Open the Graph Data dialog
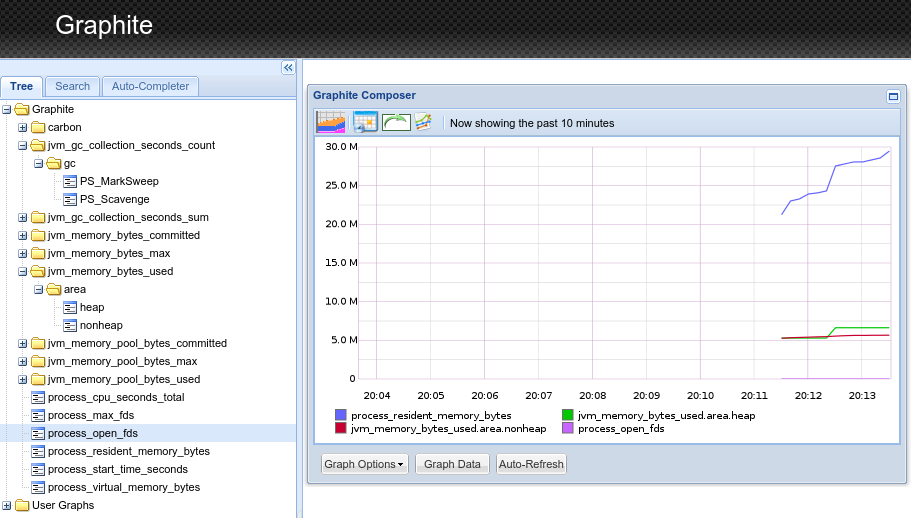 click(x=452, y=464)
